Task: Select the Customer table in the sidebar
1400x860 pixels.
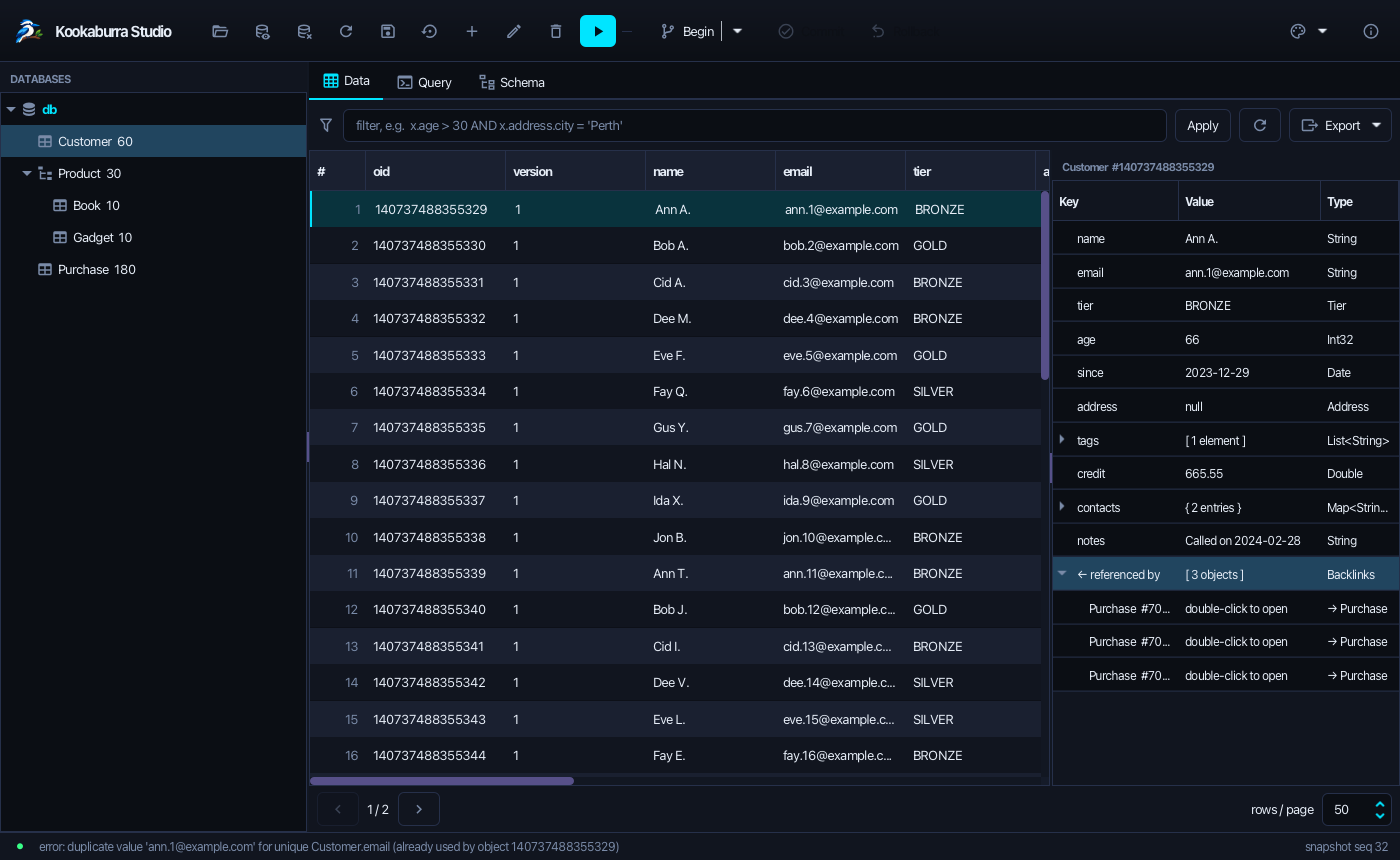Action: click(x=153, y=141)
